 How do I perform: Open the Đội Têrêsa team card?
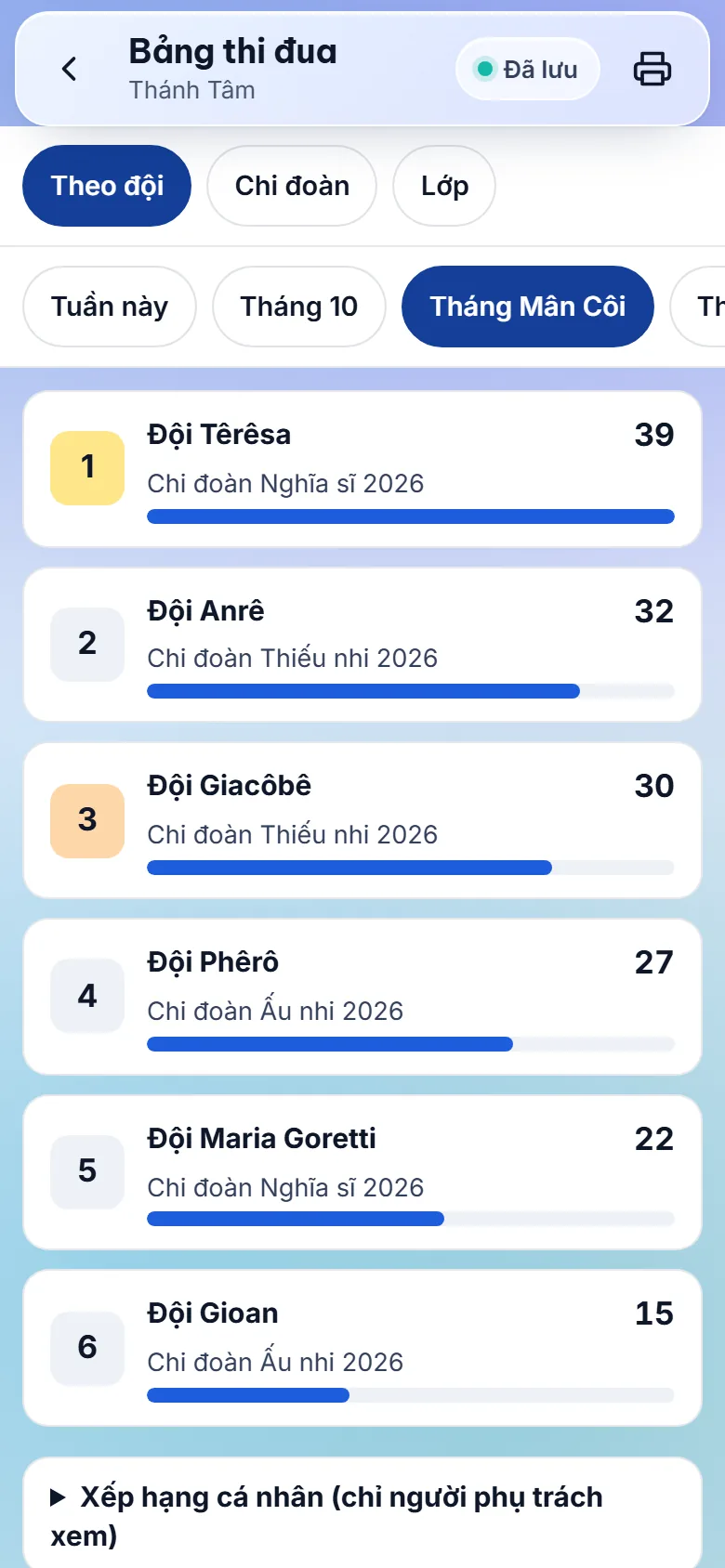[362, 469]
